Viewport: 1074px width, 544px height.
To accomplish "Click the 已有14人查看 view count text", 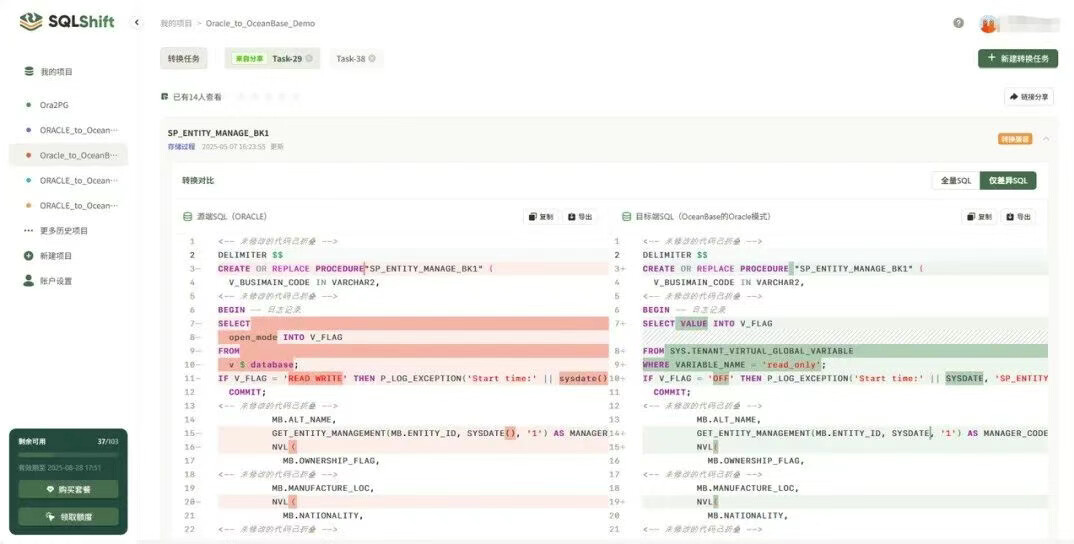I will pyautogui.click(x=197, y=97).
